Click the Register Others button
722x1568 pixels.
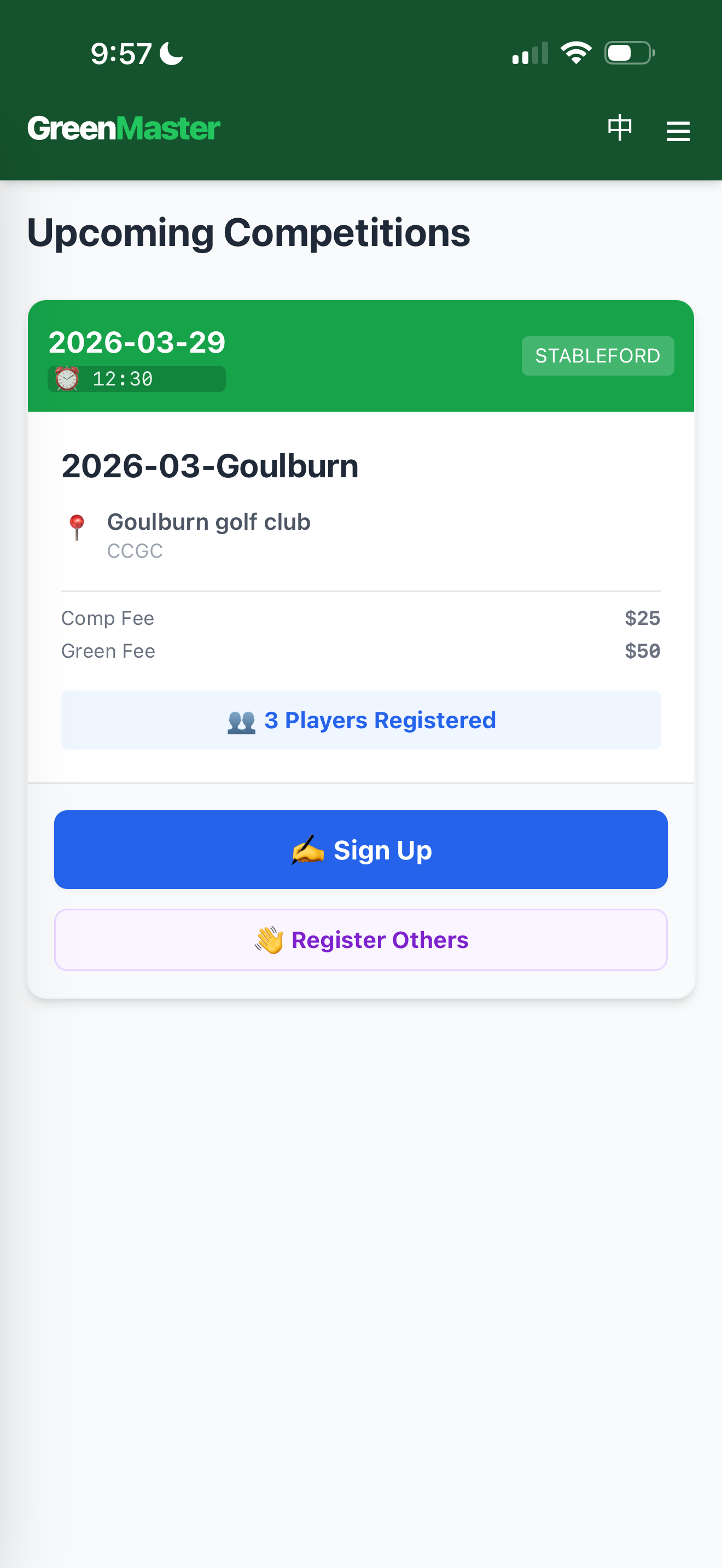pyautogui.click(x=361, y=940)
